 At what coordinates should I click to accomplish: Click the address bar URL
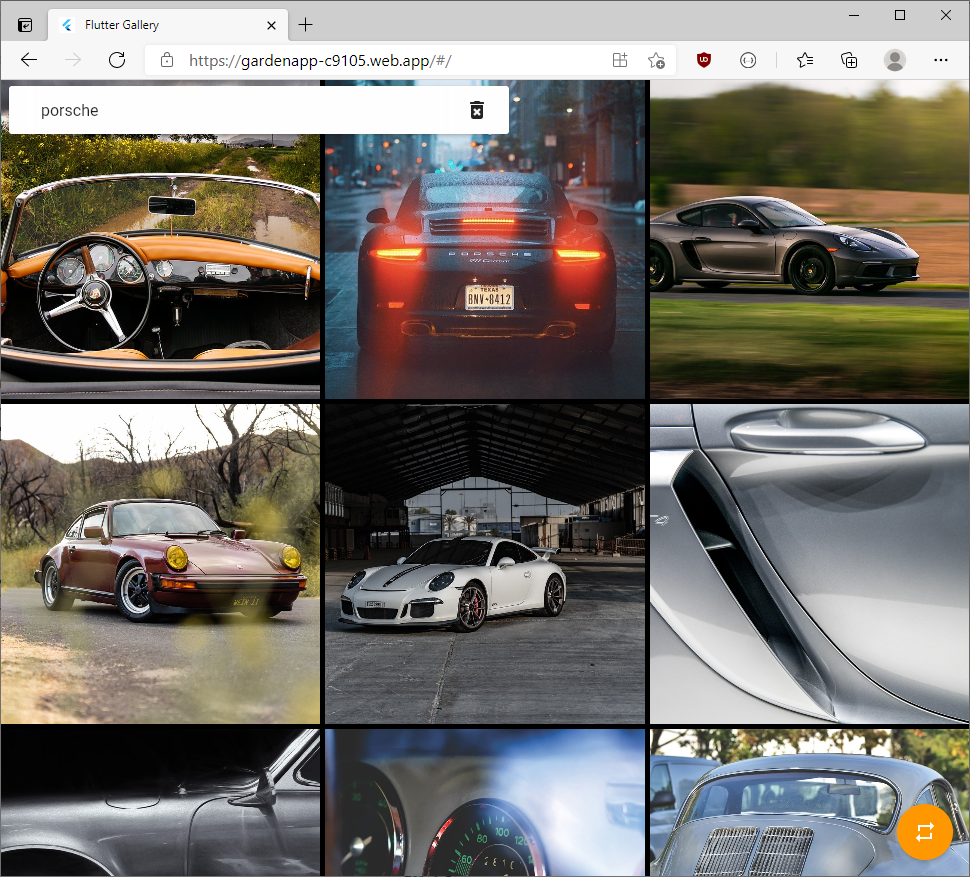[320, 61]
